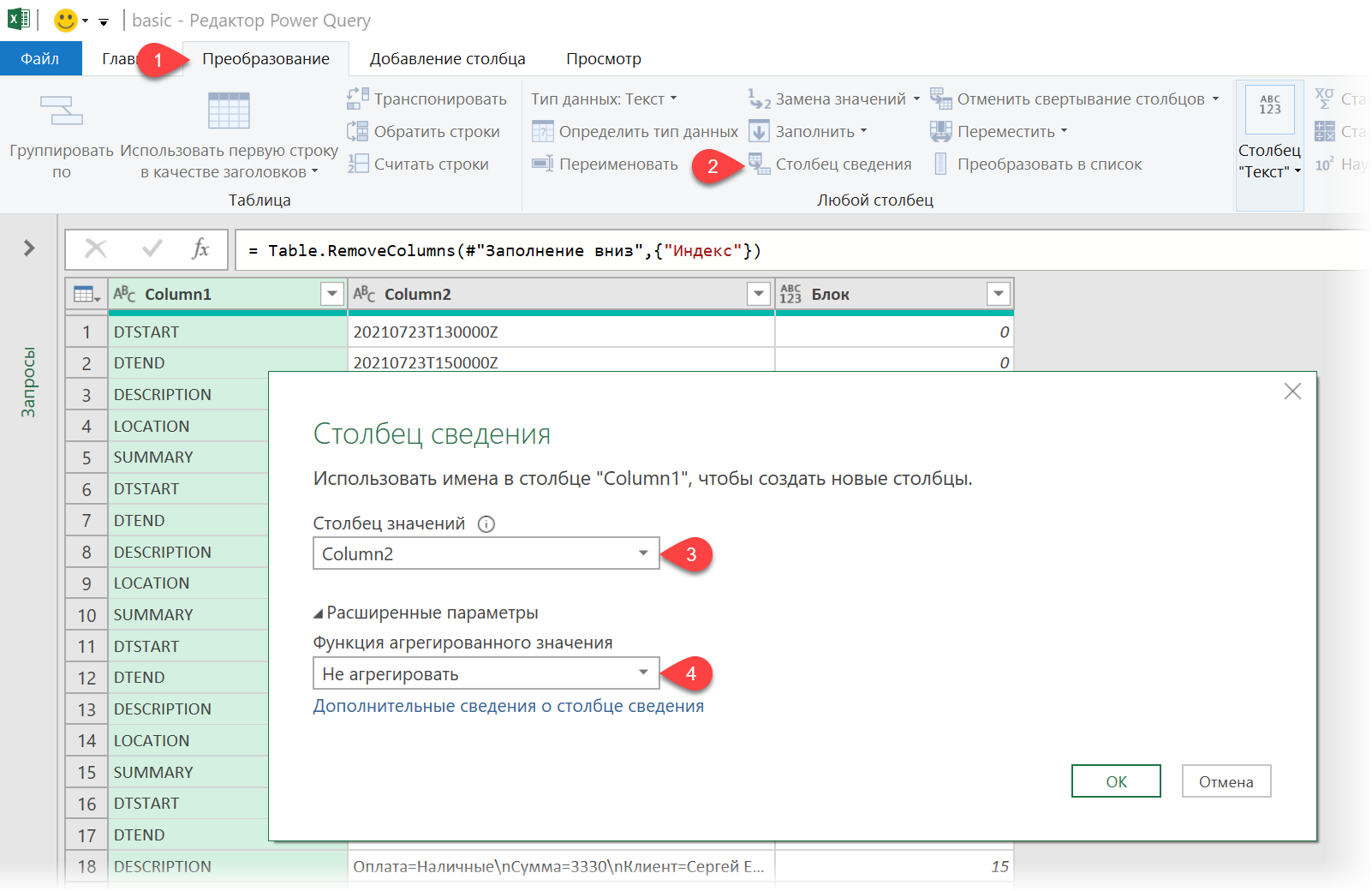Switch to the Преобразование tab
The height and width of the screenshot is (891, 1372).
click(265, 58)
